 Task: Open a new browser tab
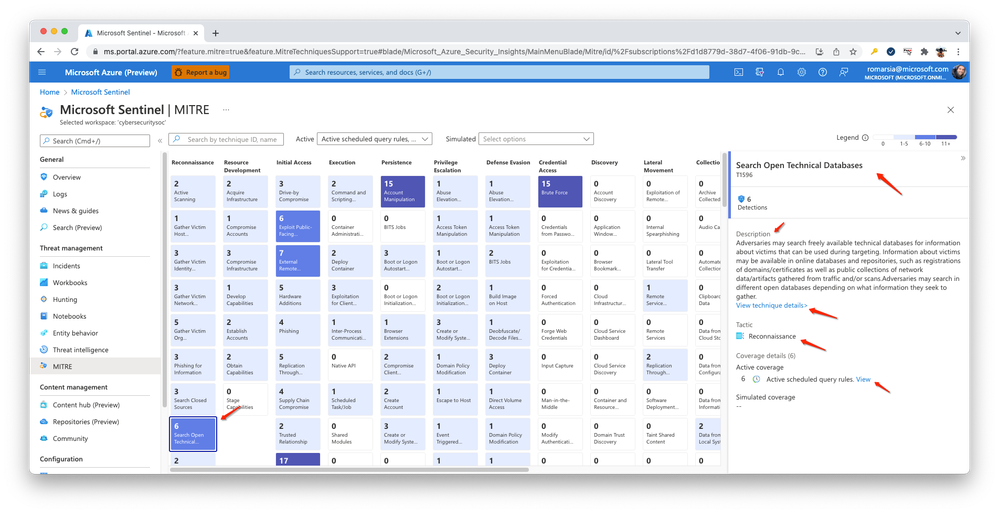(x=215, y=33)
